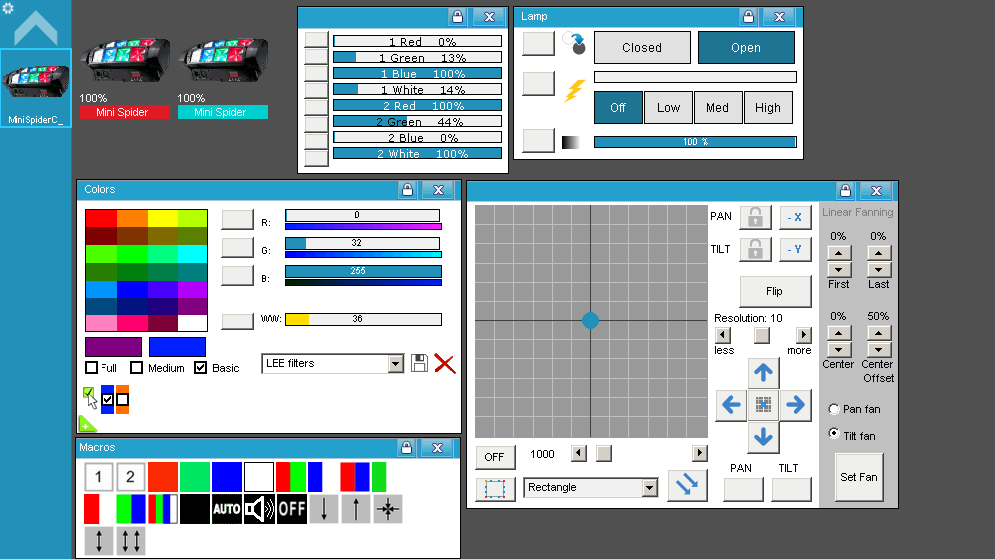Set strobe to Low
995x559 pixels.
[668, 108]
